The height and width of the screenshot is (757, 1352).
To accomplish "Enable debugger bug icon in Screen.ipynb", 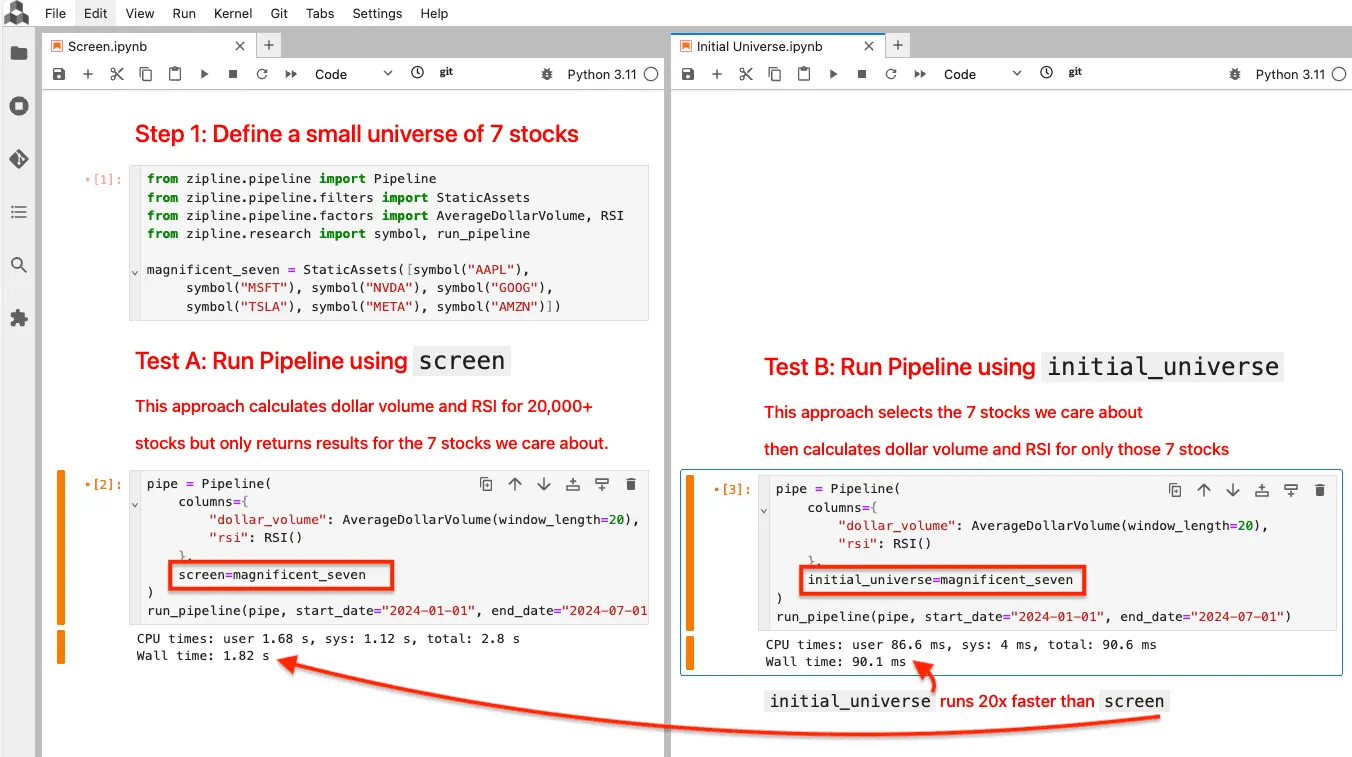I will pyautogui.click(x=546, y=74).
